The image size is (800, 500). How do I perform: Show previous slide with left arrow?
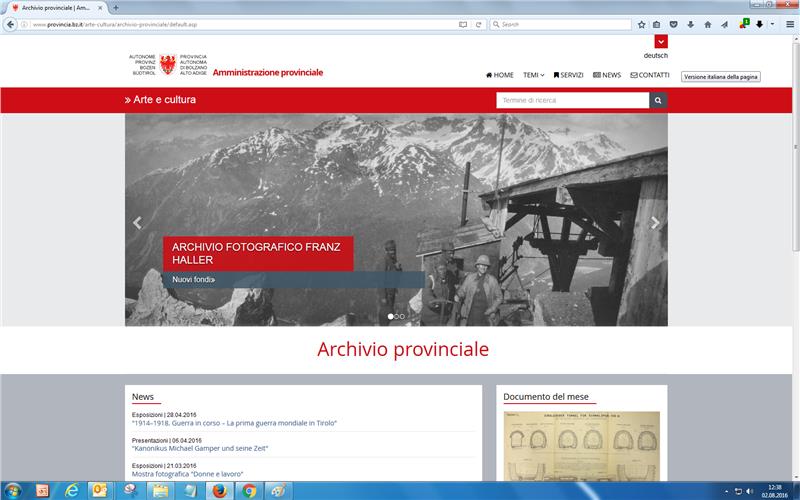point(137,223)
